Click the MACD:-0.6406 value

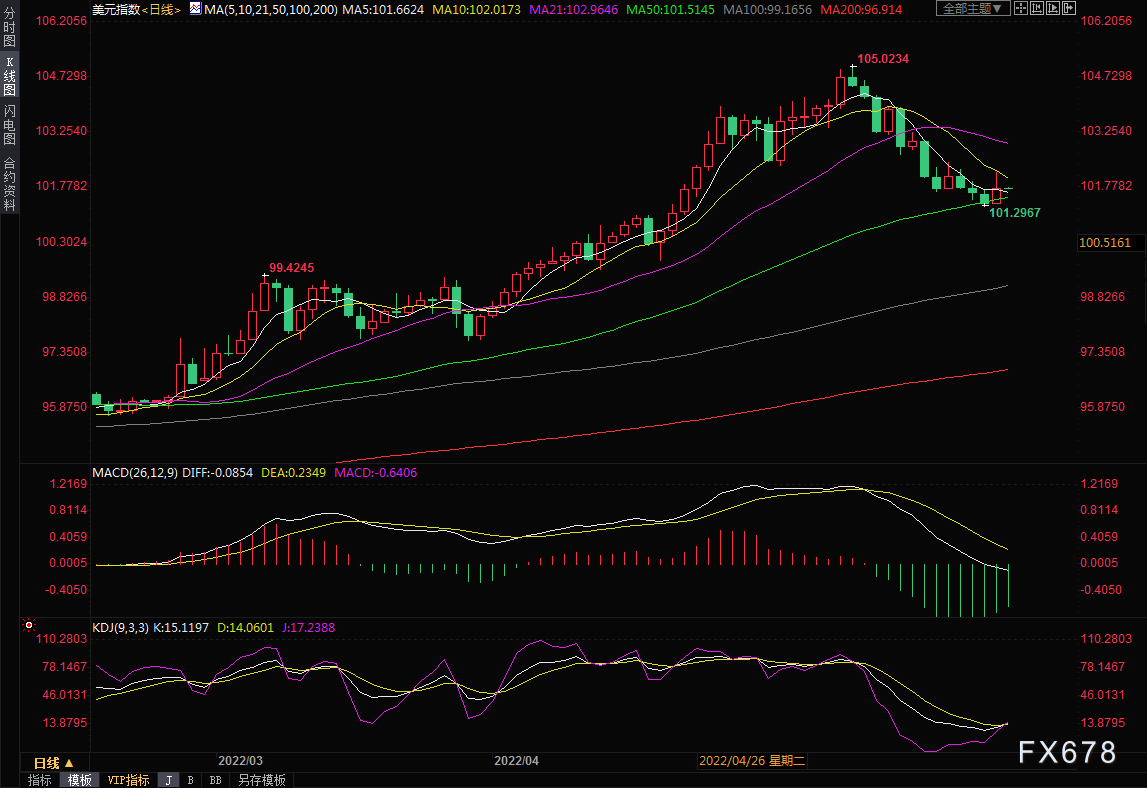point(375,473)
